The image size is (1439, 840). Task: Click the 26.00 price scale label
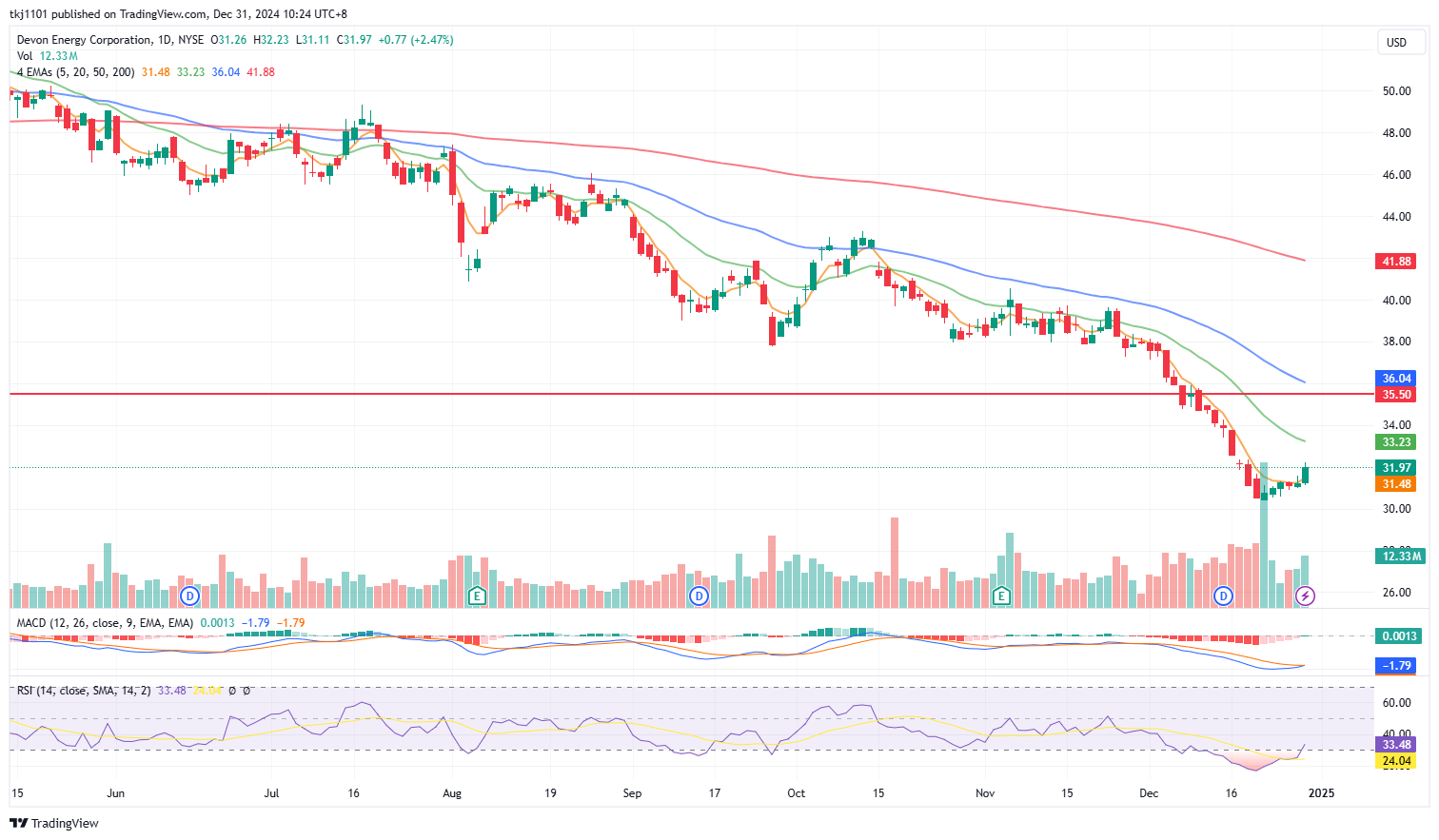1397,593
